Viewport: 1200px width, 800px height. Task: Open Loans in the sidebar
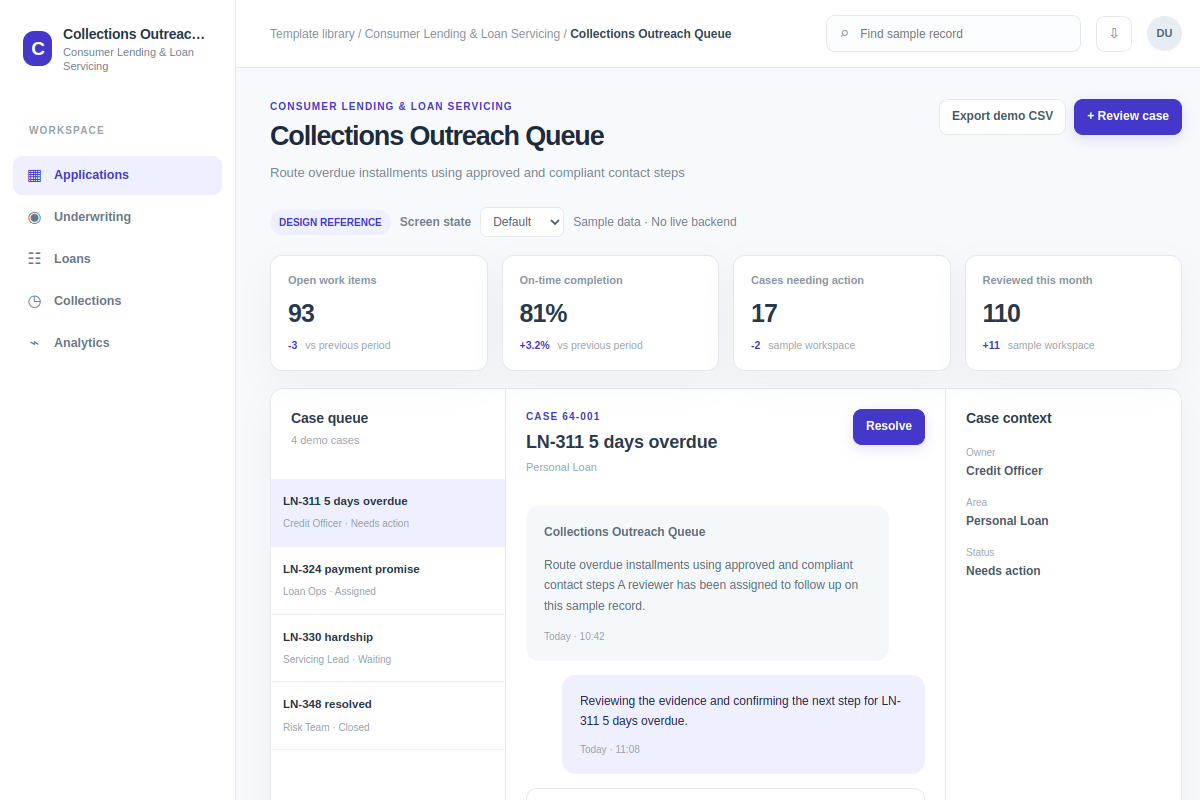pos(117,259)
